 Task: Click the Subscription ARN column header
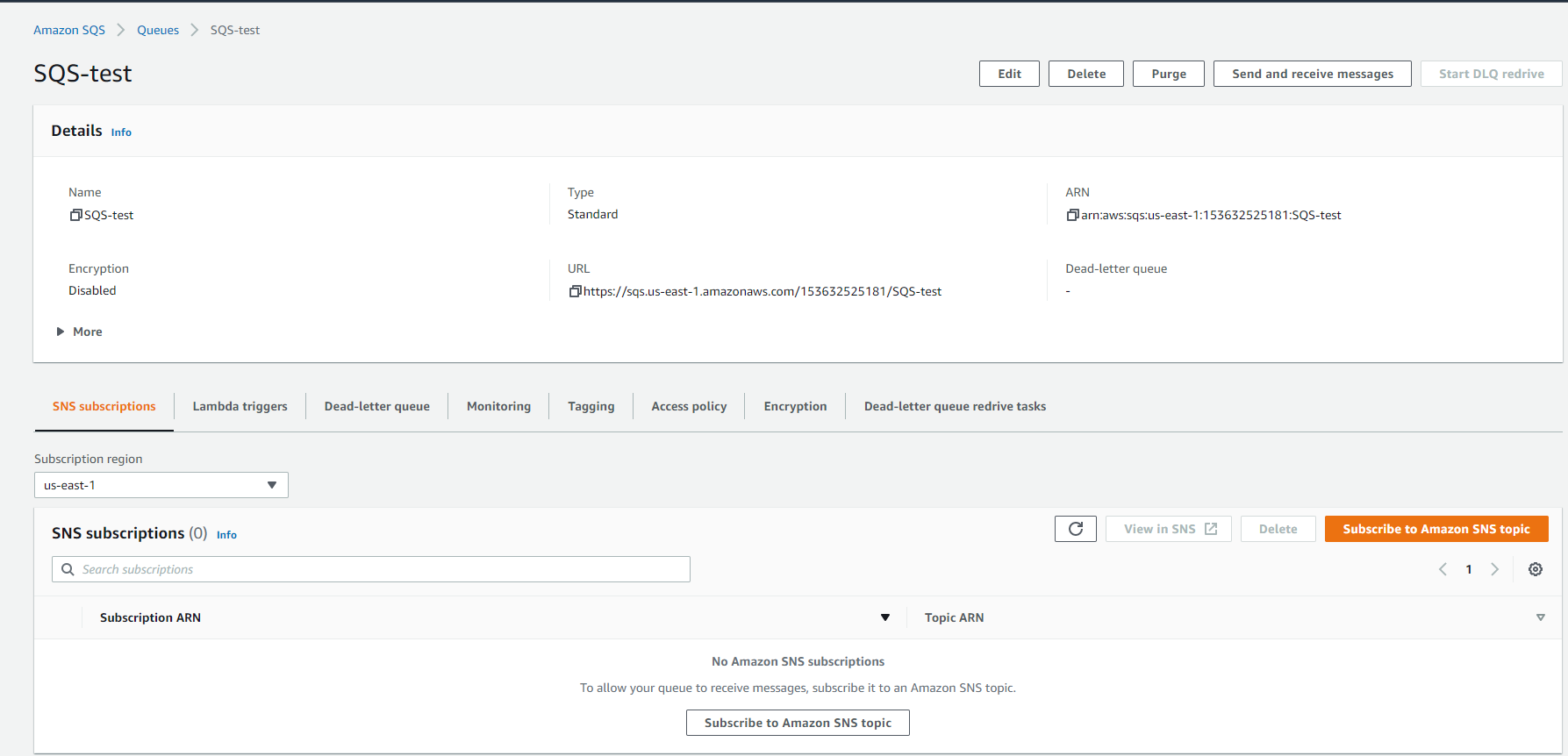tap(150, 617)
